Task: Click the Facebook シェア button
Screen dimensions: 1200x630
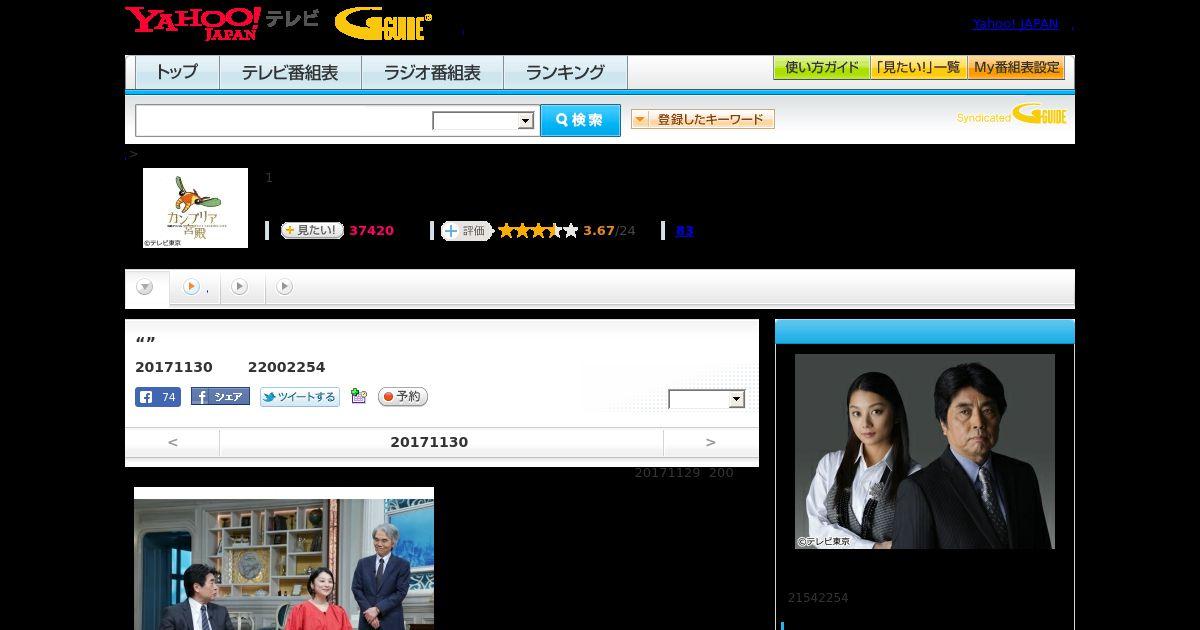Action: pos(220,397)
